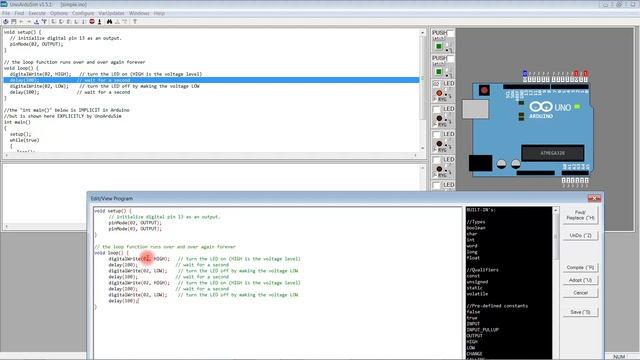Viewport: 640px width, 360px height.
Task: Click the load file icon starting the toolbar
Action: click(x=6, y=22)
